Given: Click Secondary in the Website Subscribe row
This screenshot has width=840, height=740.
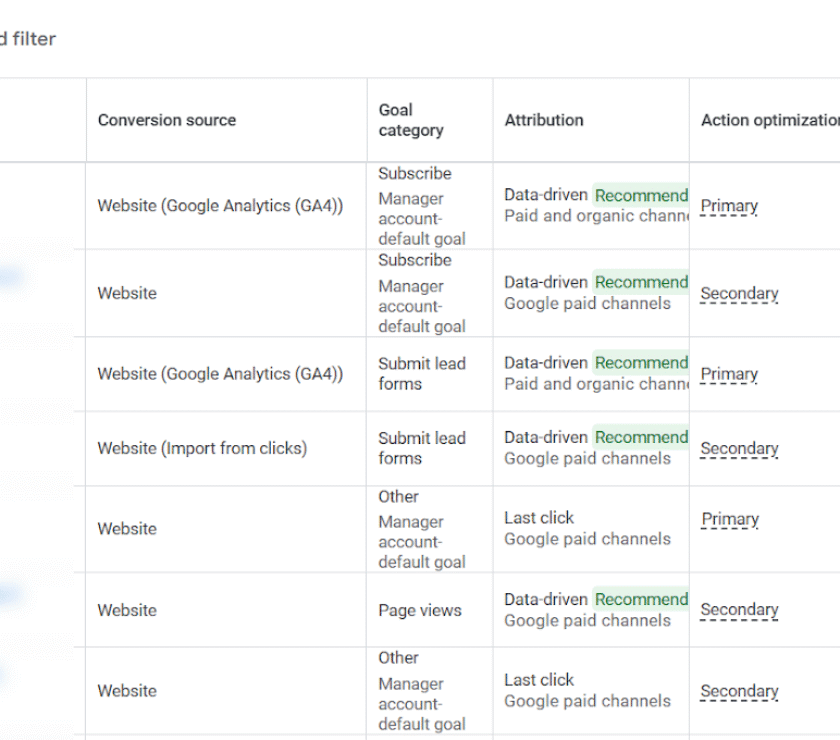Looking at the screenshot, I should (x=739, y=294).
